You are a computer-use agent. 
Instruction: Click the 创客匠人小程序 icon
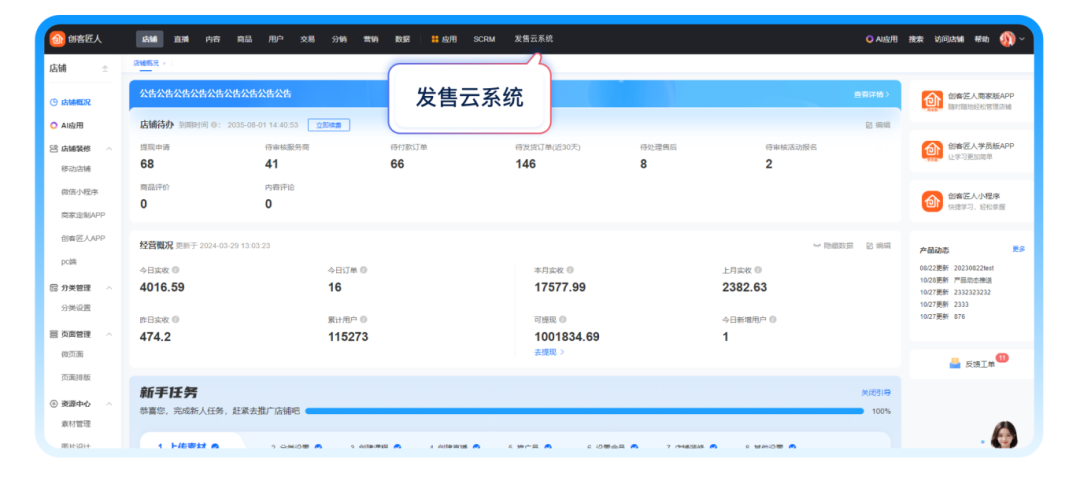coord(932,201)
